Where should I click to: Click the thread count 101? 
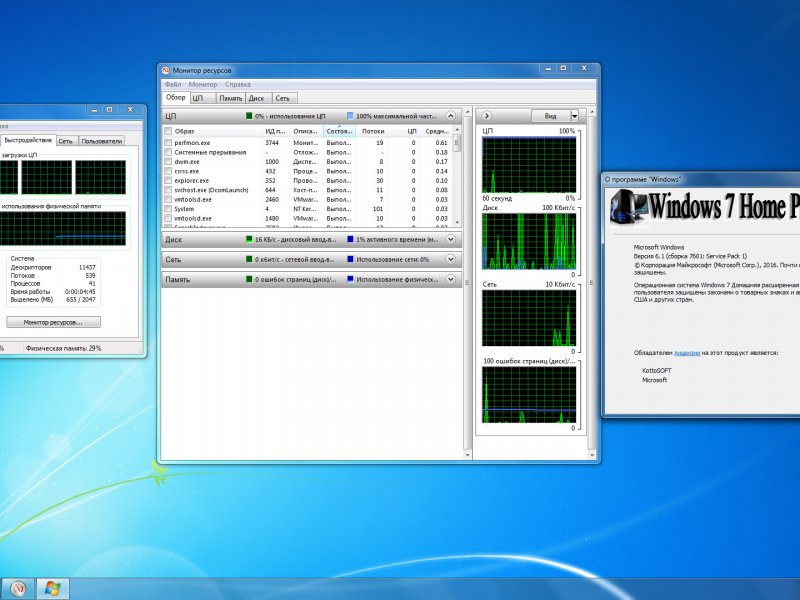pos(378,209)
